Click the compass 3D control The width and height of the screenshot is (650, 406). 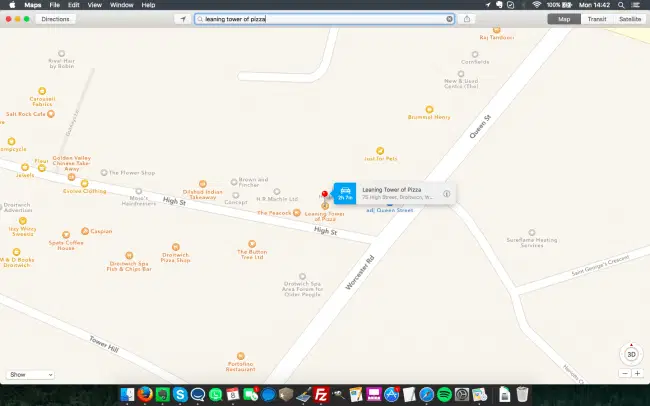click(631, 354)
